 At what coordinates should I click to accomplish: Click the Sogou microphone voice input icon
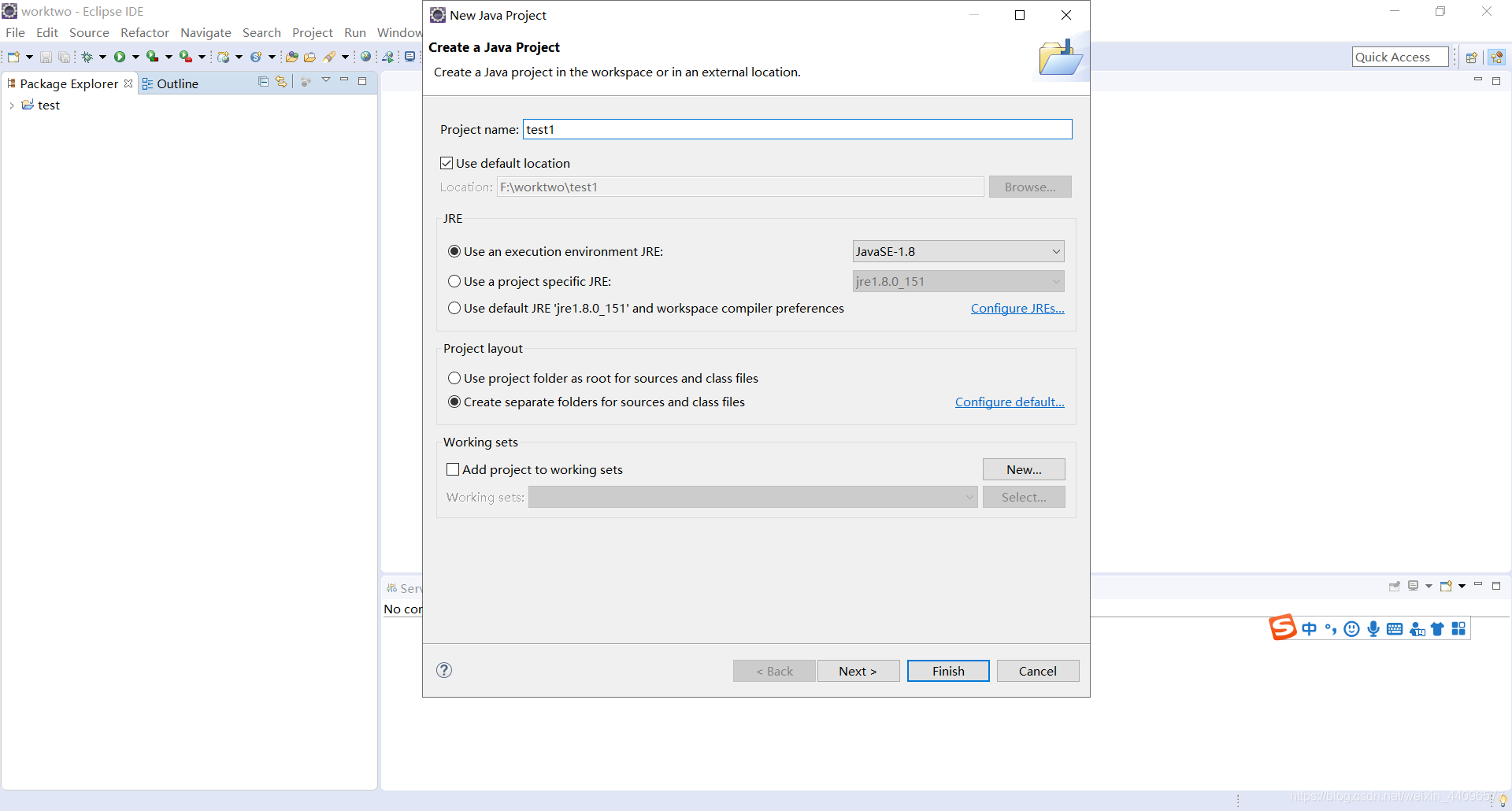pyautogui.click(x=1373, y=629)
